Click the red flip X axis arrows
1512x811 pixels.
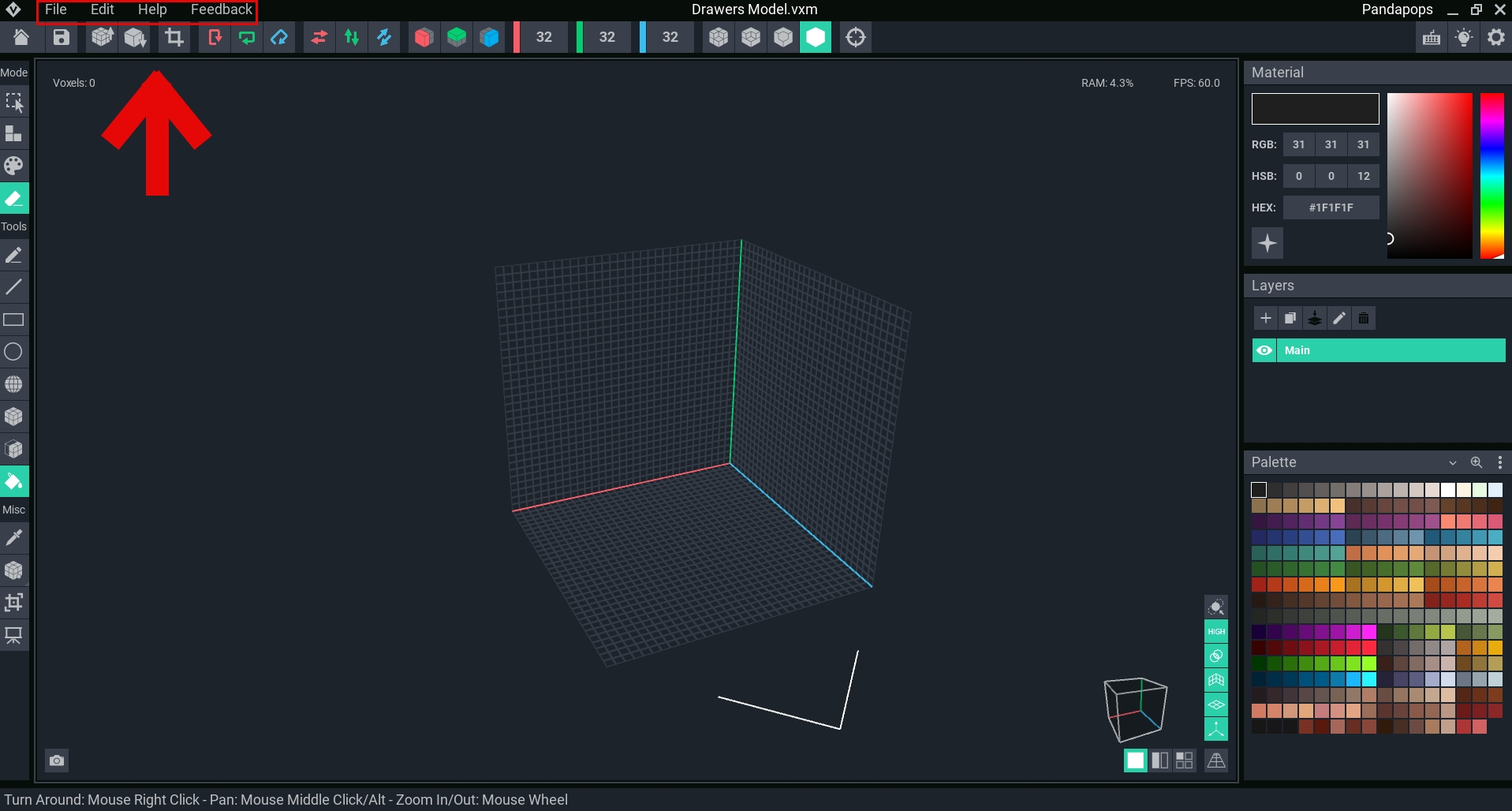[319, 37]
